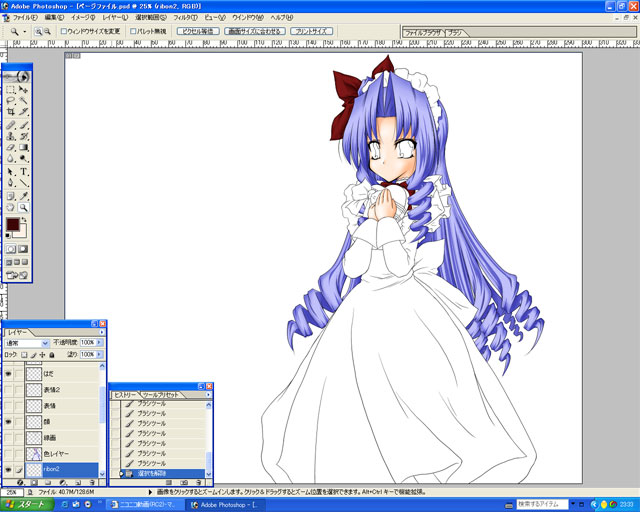Select the Move tool
640x512 pixels.
click(24, 89)
